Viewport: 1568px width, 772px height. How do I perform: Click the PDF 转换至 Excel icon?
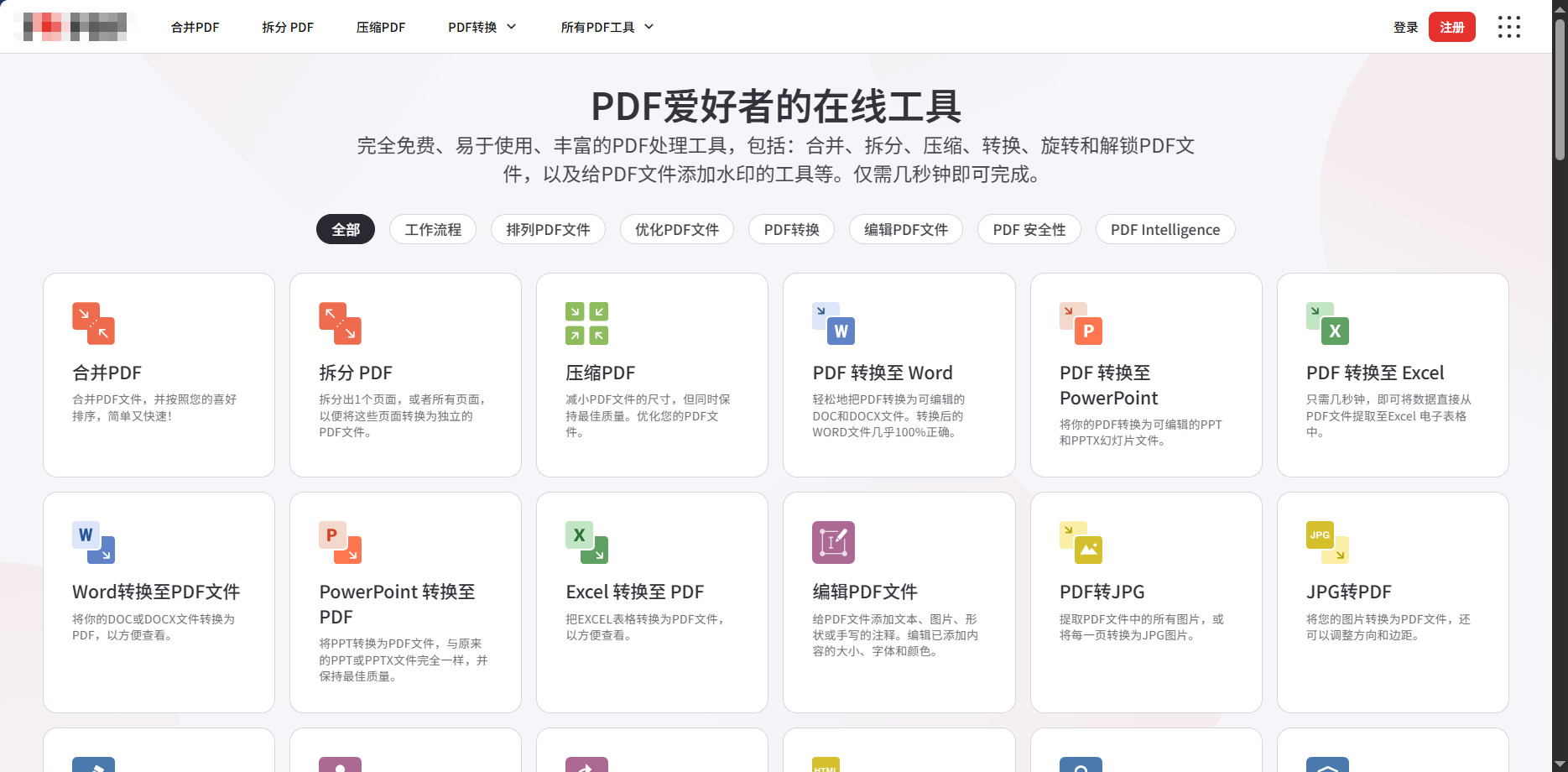click(1327, 323)
